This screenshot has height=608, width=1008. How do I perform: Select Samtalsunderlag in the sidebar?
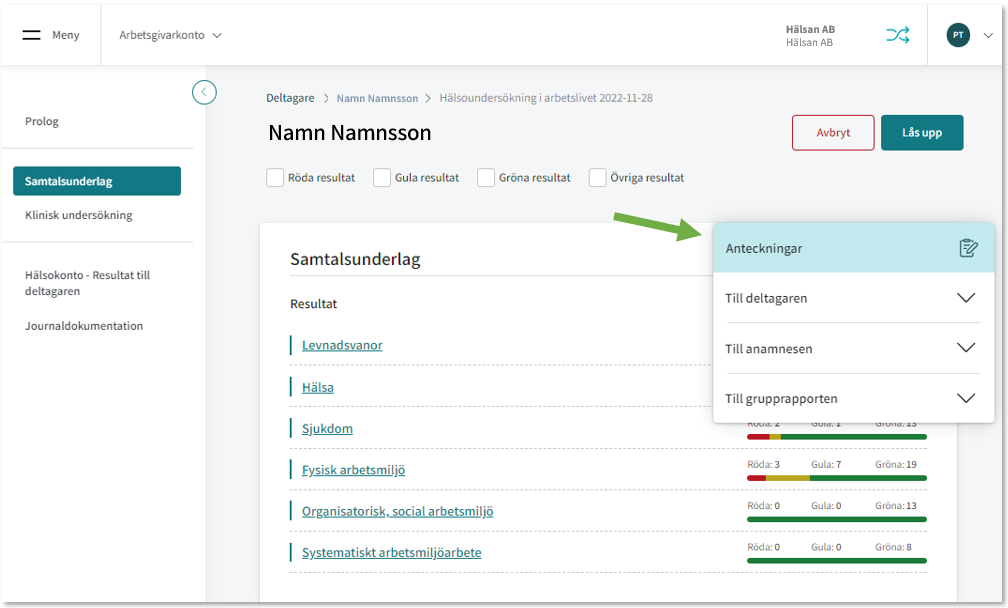pos(97,181)
